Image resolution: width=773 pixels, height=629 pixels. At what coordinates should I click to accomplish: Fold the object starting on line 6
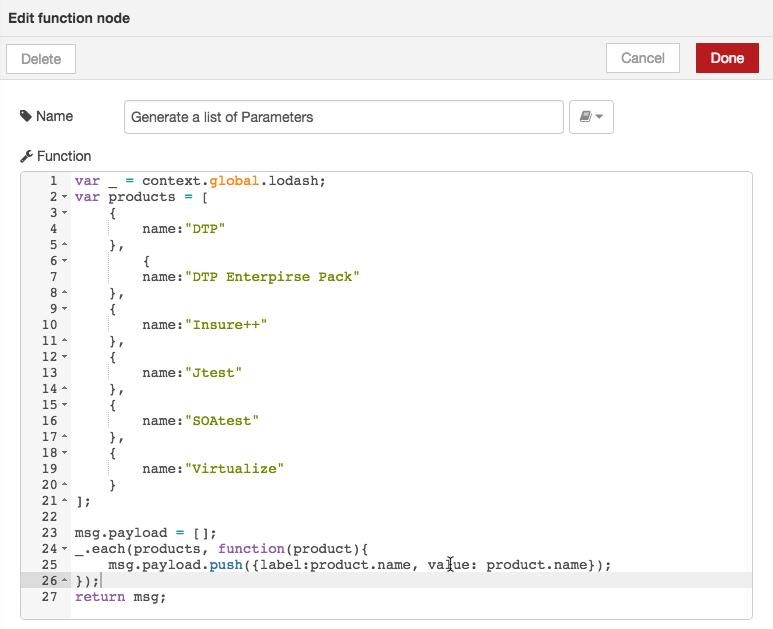click(x=65, y=261)
